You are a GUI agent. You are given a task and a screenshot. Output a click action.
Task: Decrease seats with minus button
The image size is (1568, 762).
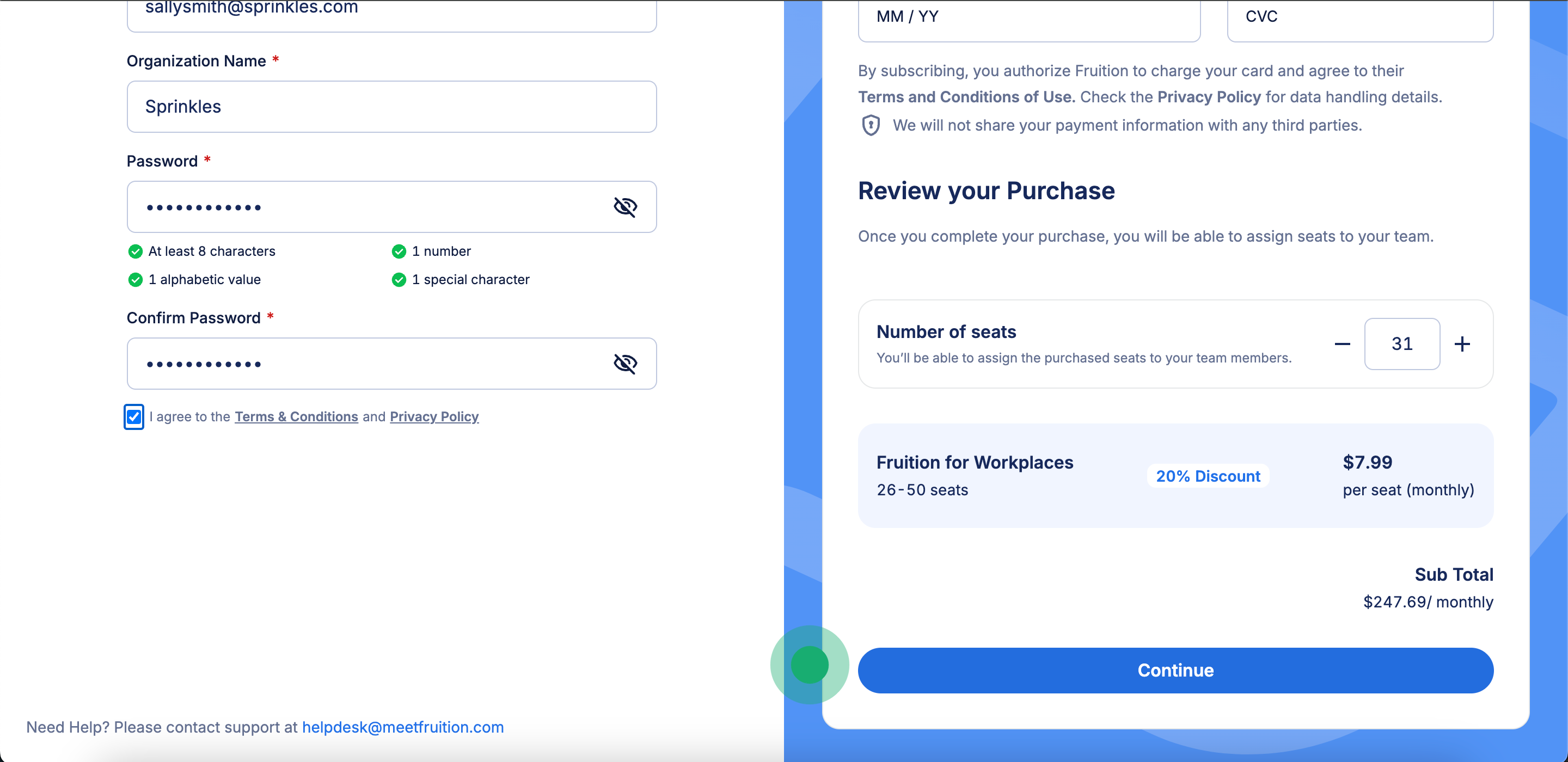coord(1342,344)
